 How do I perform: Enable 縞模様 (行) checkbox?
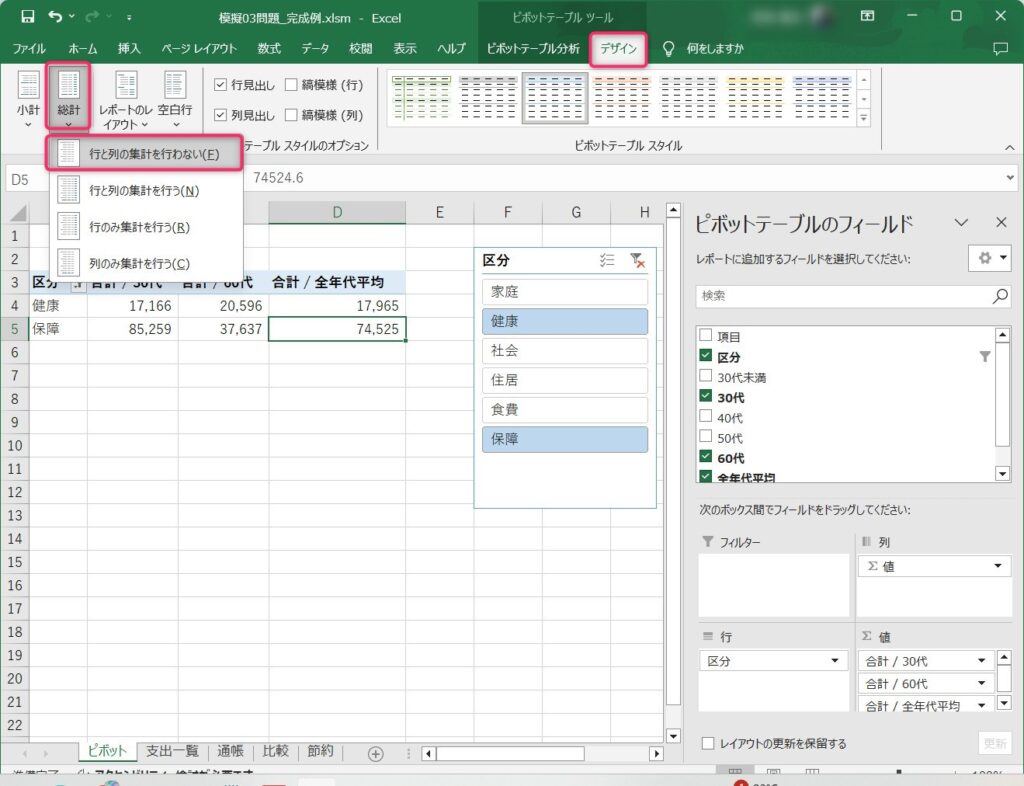[291, 85]
